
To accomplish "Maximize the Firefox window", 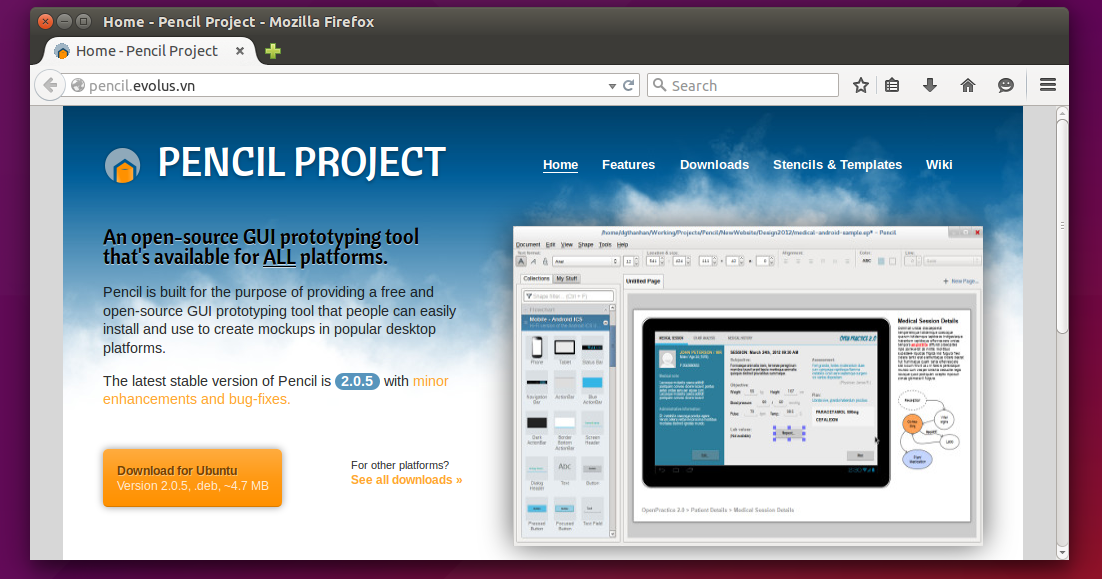I will pos(83,22).
